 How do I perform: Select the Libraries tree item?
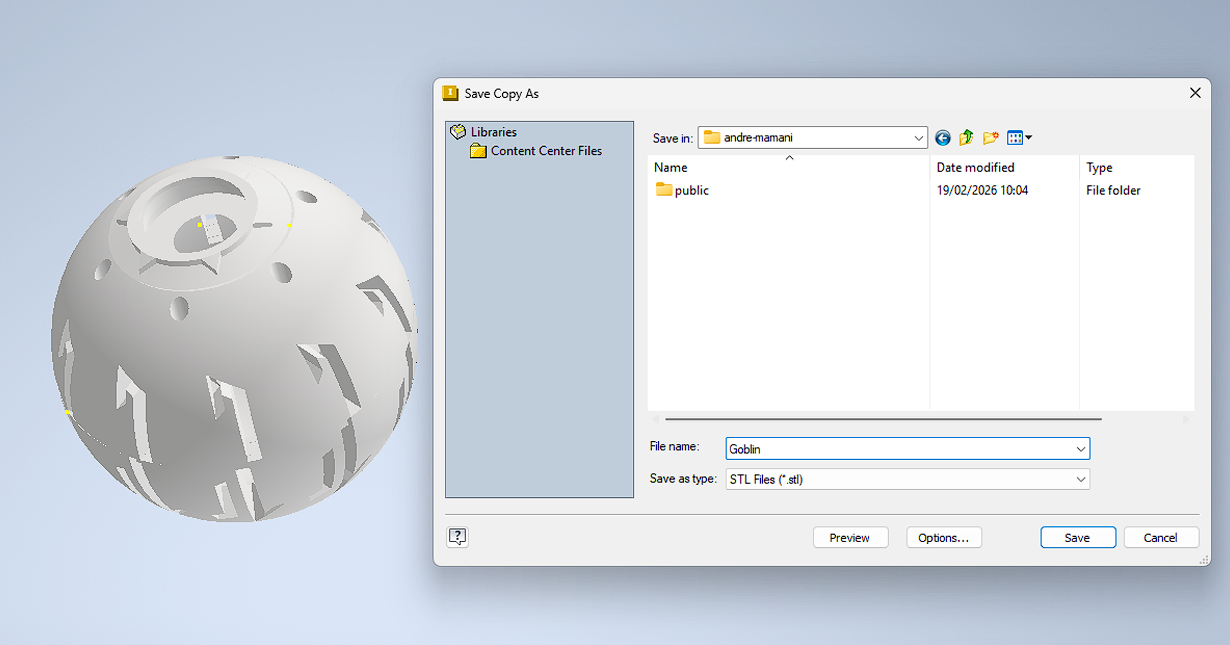point(494,132)
